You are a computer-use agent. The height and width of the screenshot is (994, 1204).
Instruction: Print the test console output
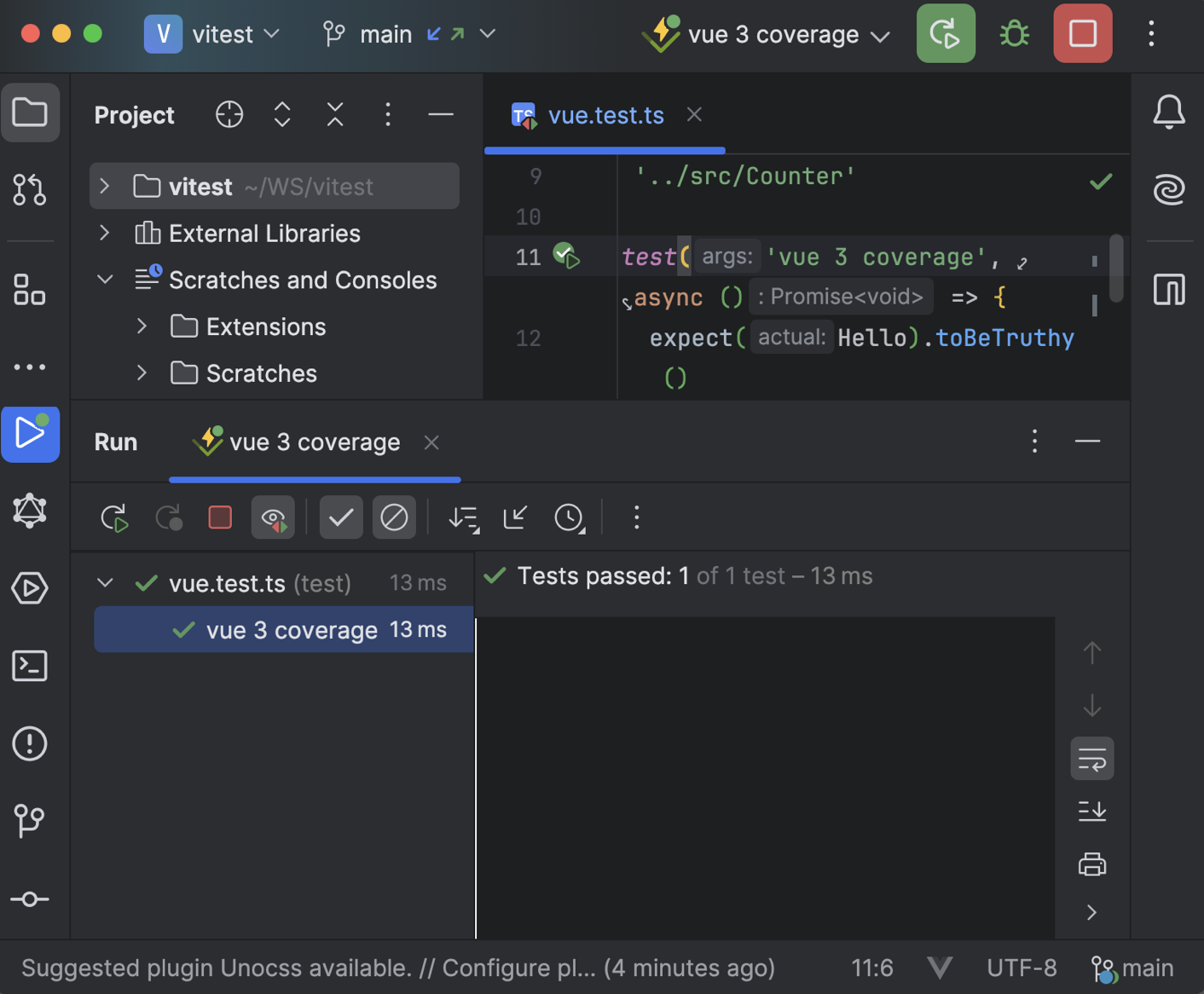1092,864
